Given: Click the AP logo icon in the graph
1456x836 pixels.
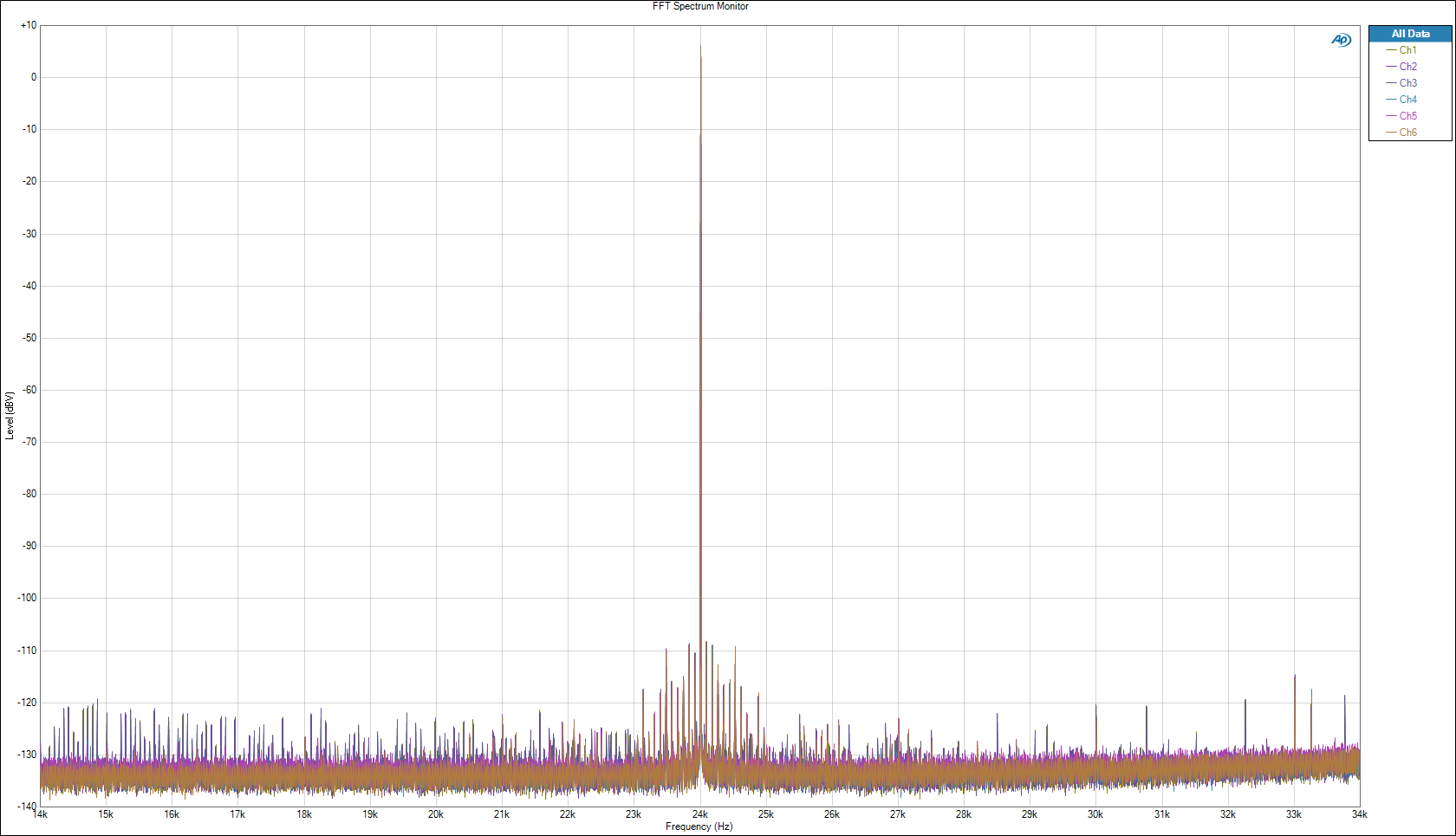Looking at the screenshot, I should [x=1341, y=40].
